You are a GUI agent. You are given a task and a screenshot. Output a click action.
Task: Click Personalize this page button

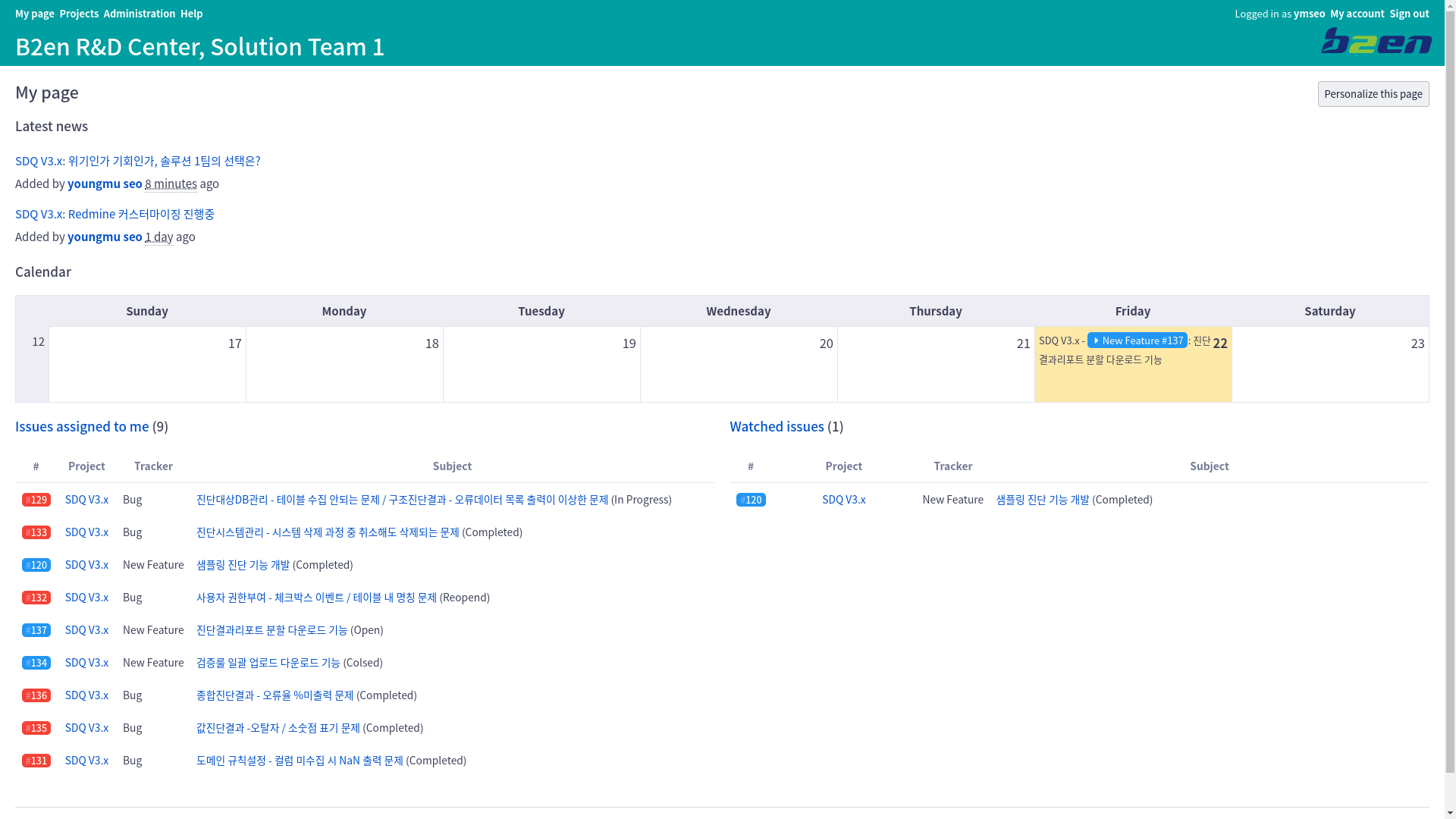pos(1373,94)
